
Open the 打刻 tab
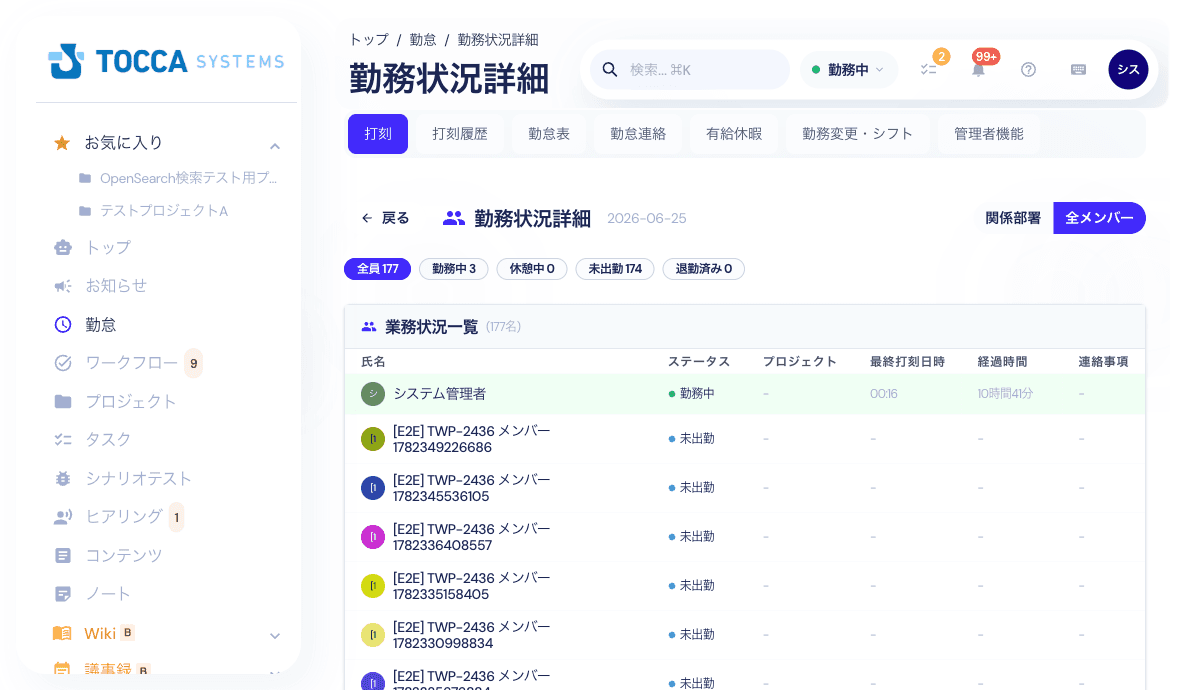(x=378, y=134)
